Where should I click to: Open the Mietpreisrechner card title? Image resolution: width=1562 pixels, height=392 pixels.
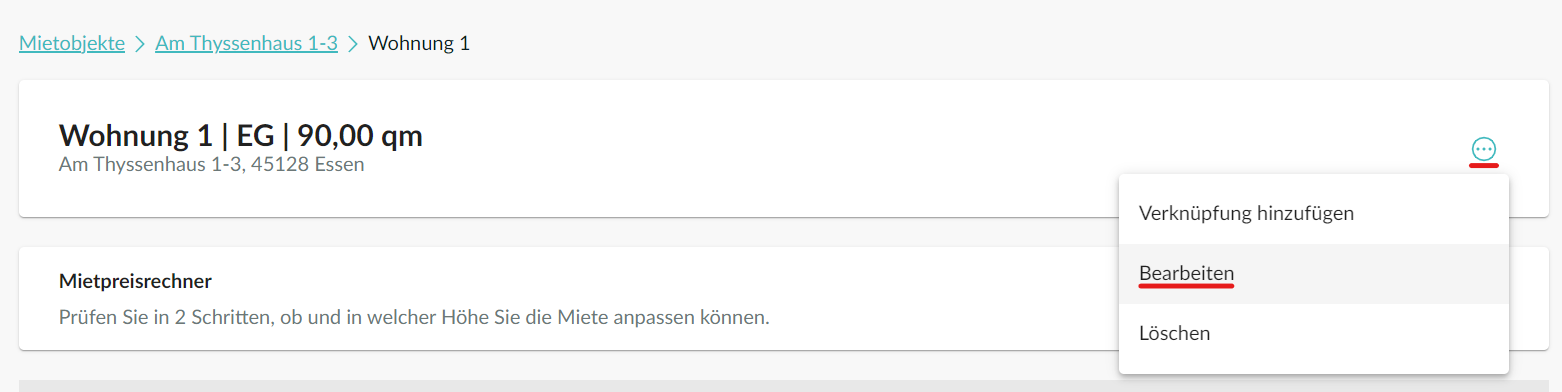[136, 281]
